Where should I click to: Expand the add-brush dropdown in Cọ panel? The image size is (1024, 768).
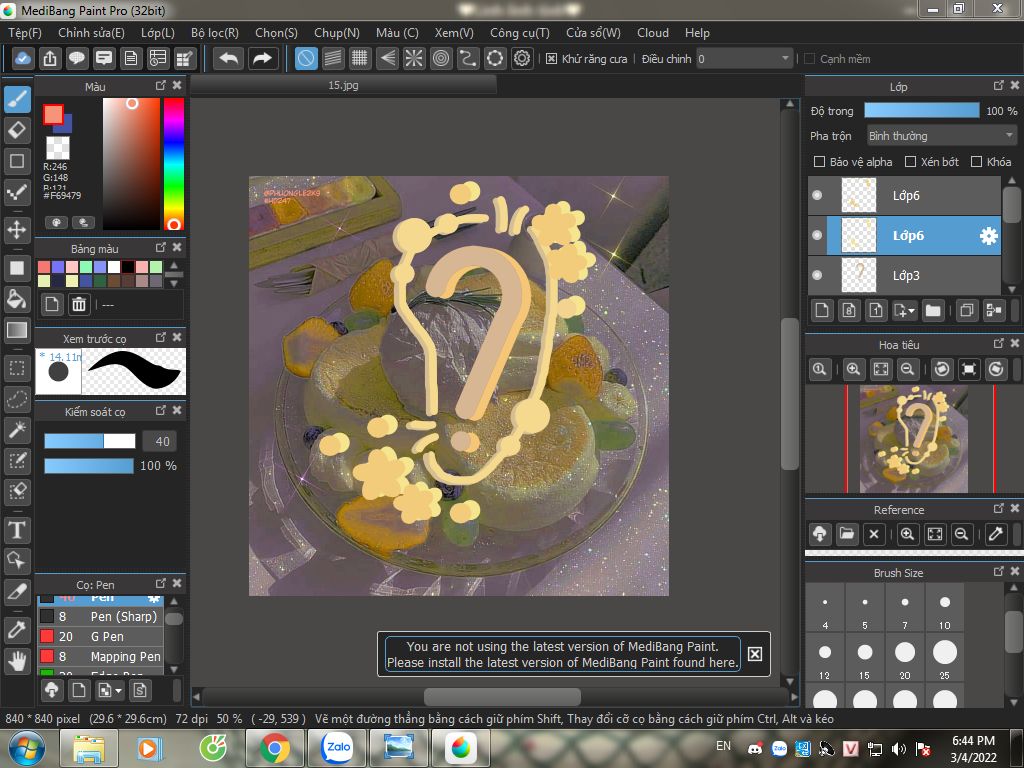click(109, 690)
